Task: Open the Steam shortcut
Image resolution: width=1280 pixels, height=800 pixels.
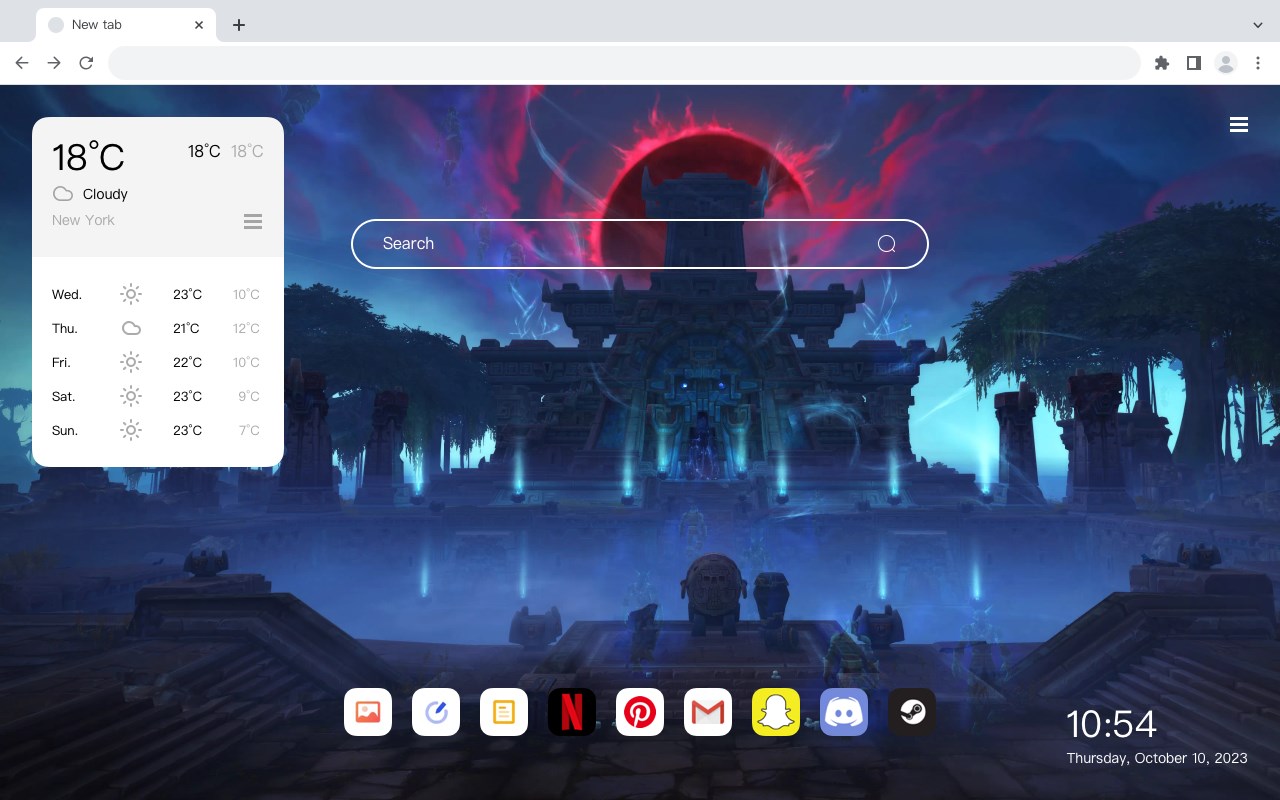Action: point(912,712)
